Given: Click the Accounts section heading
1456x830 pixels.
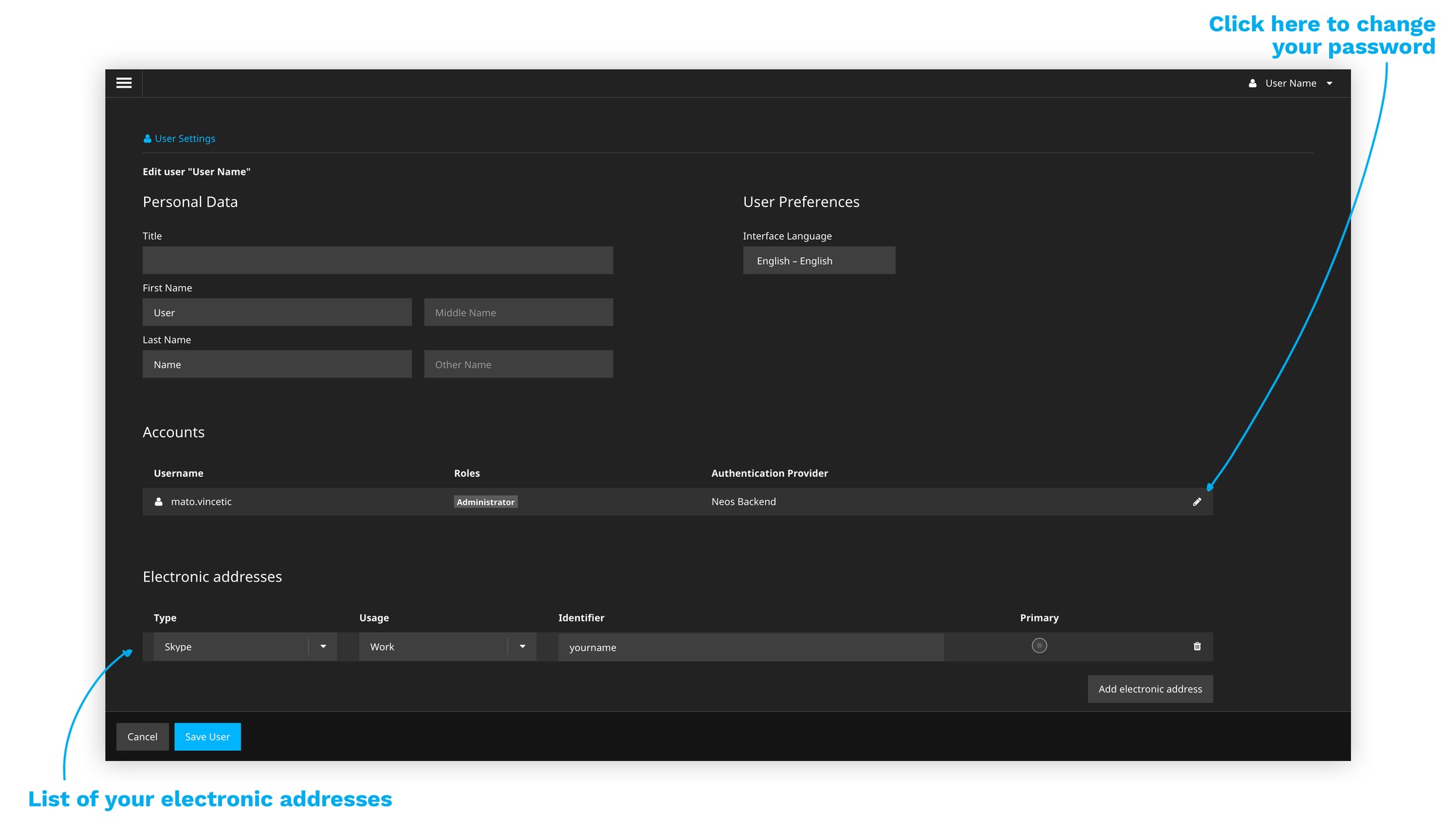Looking at the screenshot, I should (173, 432).
